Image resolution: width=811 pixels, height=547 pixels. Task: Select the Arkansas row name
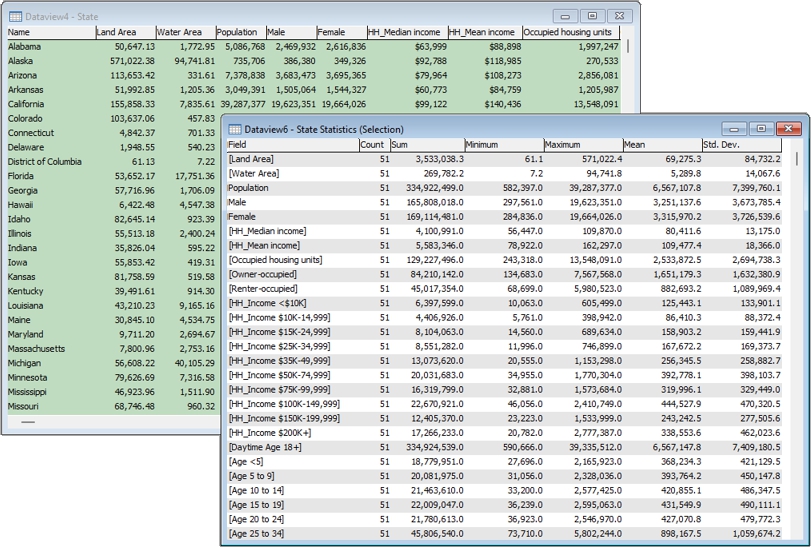pos(25,90)
